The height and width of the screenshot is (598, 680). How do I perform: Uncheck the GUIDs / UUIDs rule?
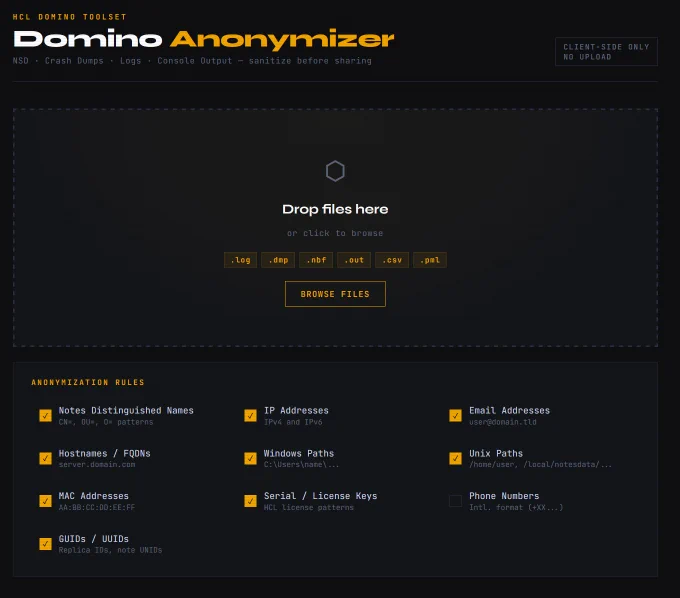click(x=45, y=544)
